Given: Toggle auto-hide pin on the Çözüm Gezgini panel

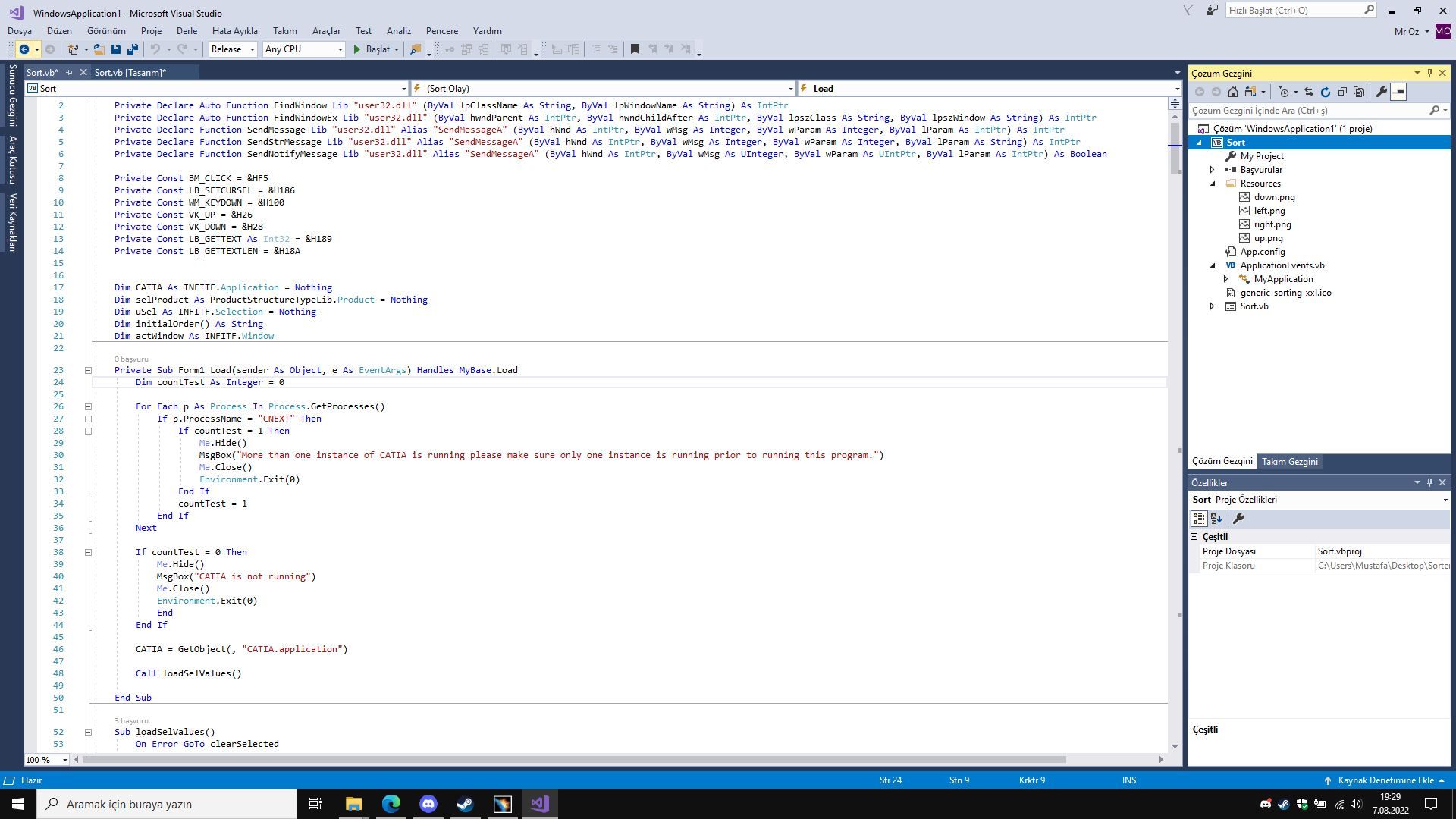Looking at the screenshot, I should pyautogui.click(x=1429, y=73).
